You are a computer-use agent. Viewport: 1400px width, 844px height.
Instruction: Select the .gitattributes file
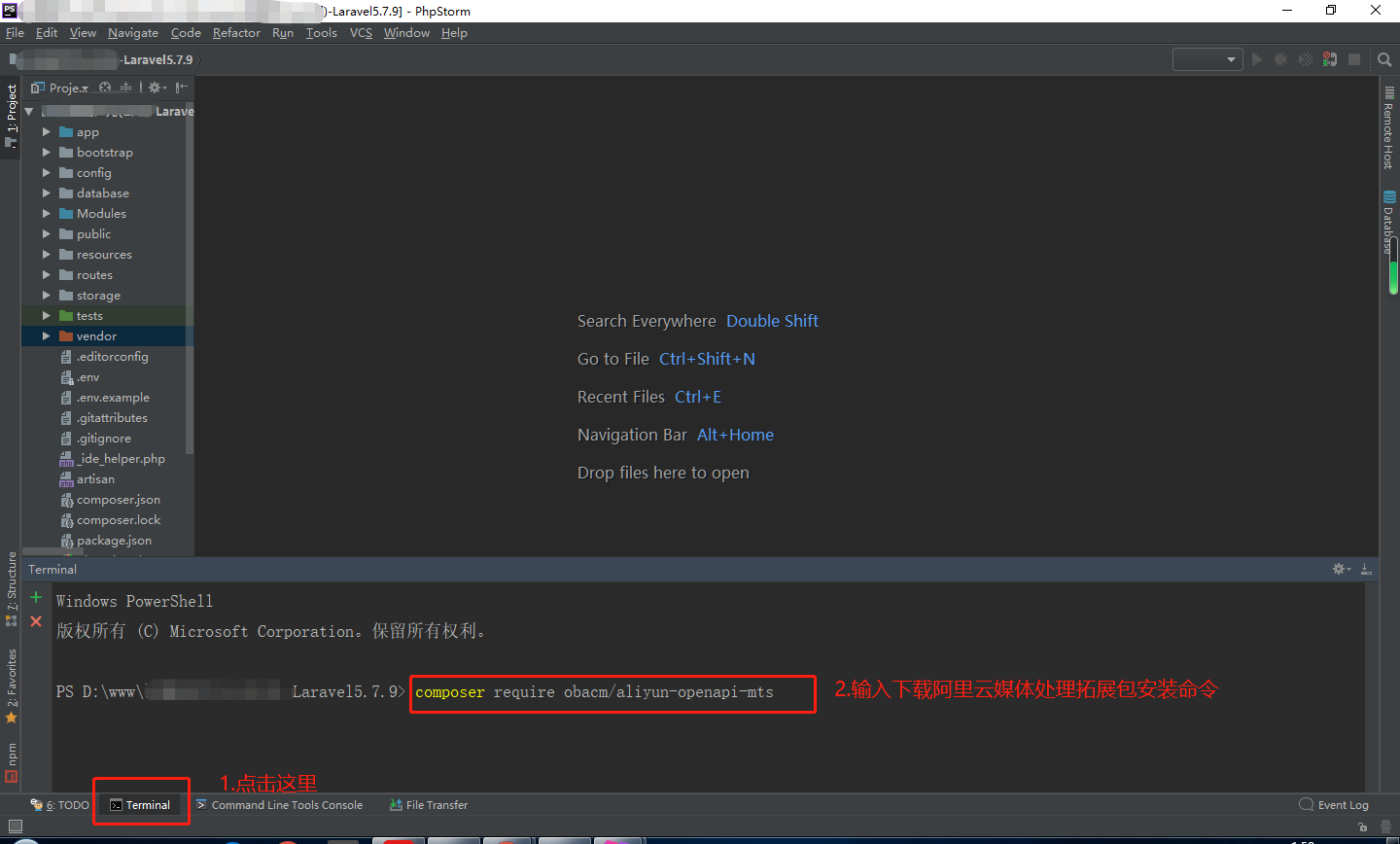tap(112, 418)
